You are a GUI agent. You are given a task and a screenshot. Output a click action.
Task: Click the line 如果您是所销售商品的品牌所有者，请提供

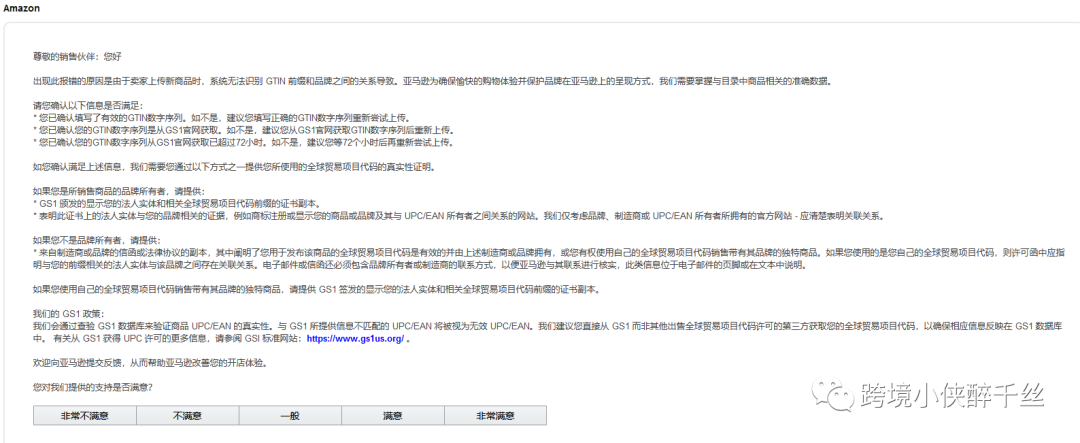(x=119, y=191)
